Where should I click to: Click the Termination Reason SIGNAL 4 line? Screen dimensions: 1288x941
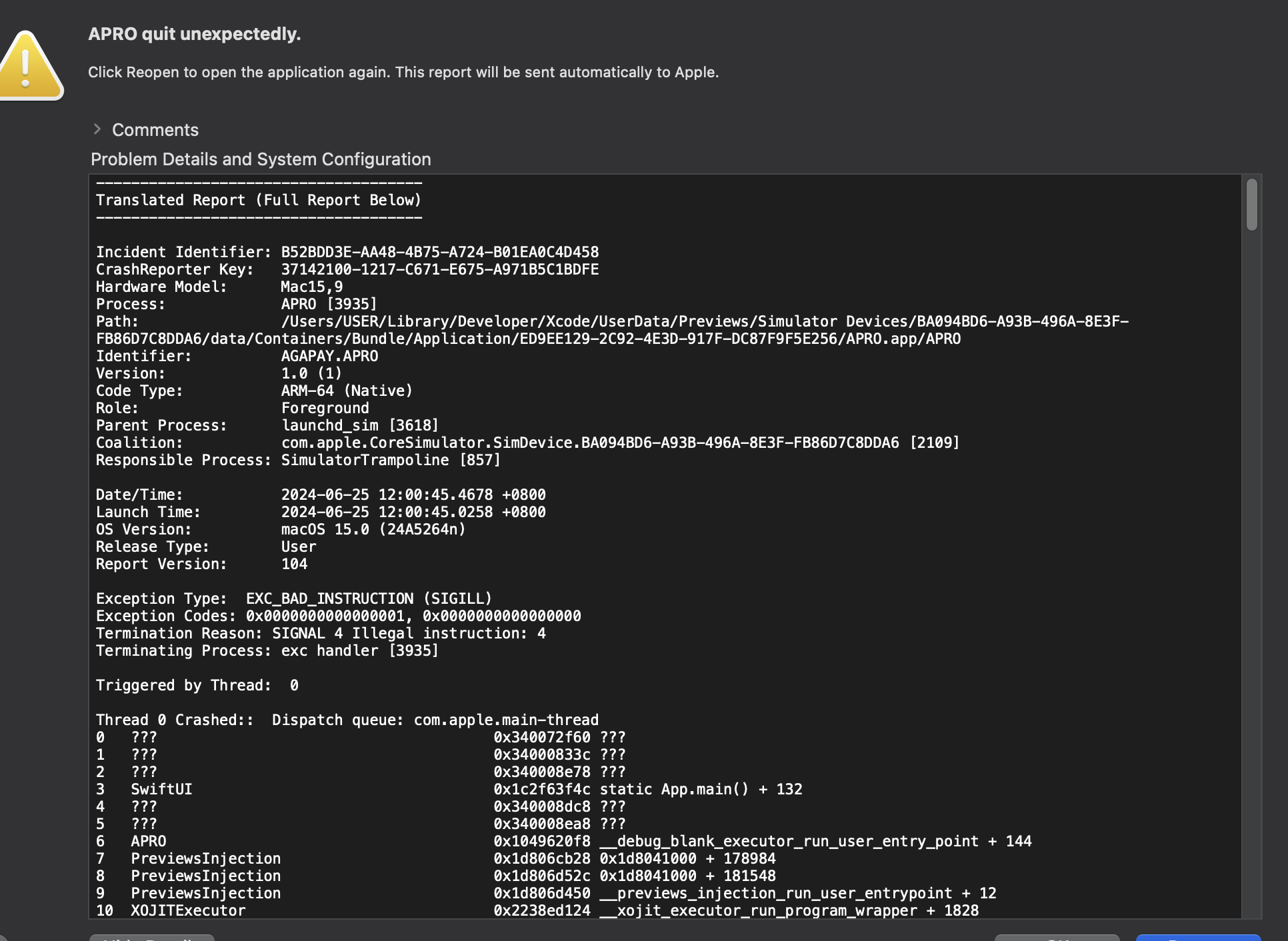point(320,633)
